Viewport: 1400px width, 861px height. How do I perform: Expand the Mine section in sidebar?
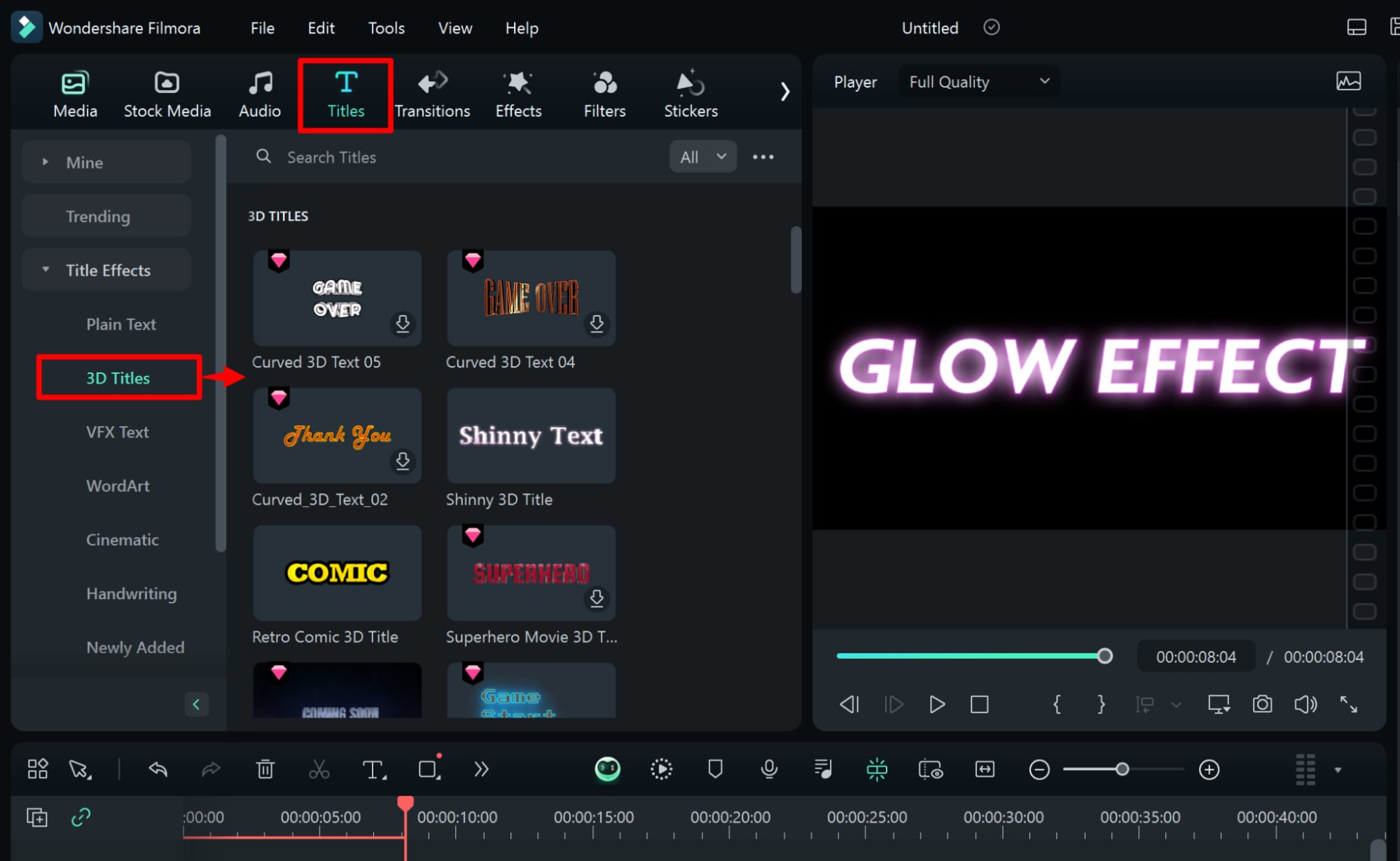tap(47, 161)
